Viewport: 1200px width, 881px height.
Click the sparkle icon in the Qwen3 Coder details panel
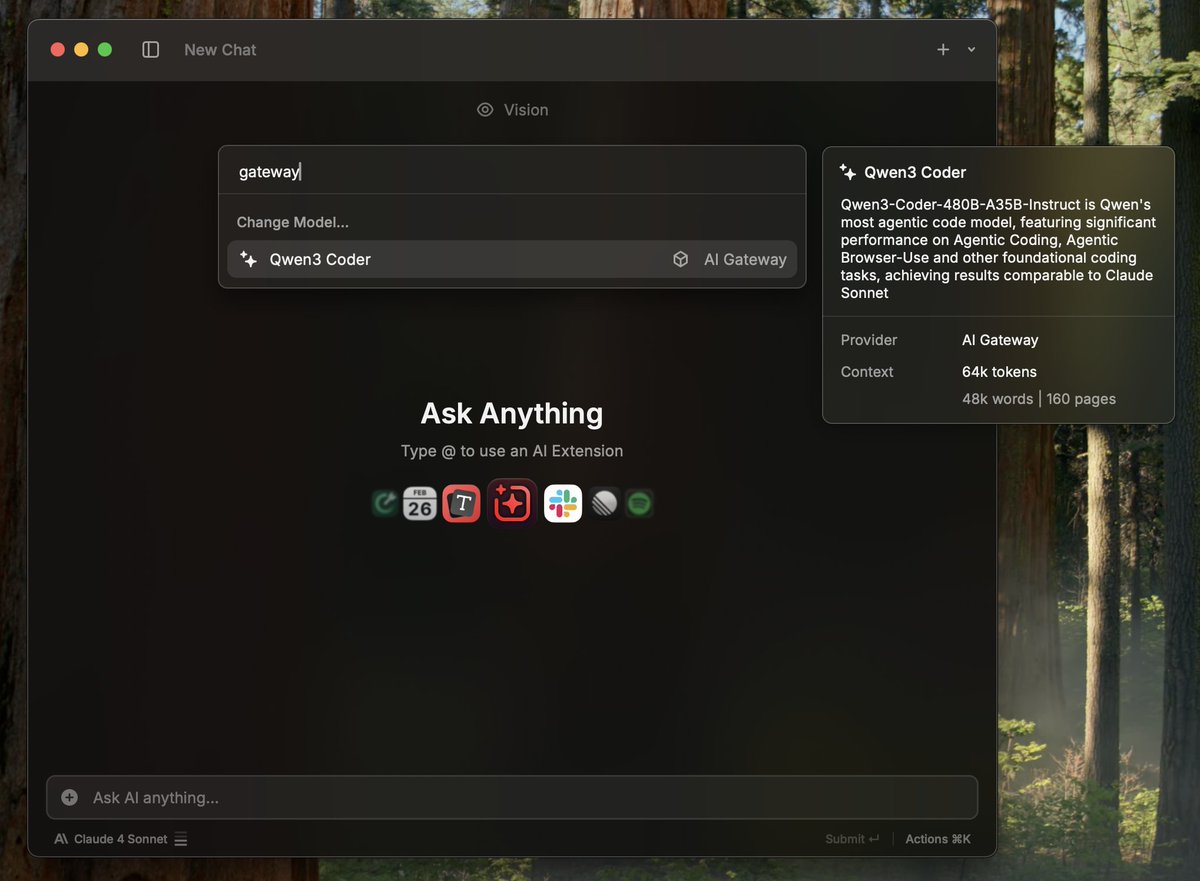click(848, 172)
